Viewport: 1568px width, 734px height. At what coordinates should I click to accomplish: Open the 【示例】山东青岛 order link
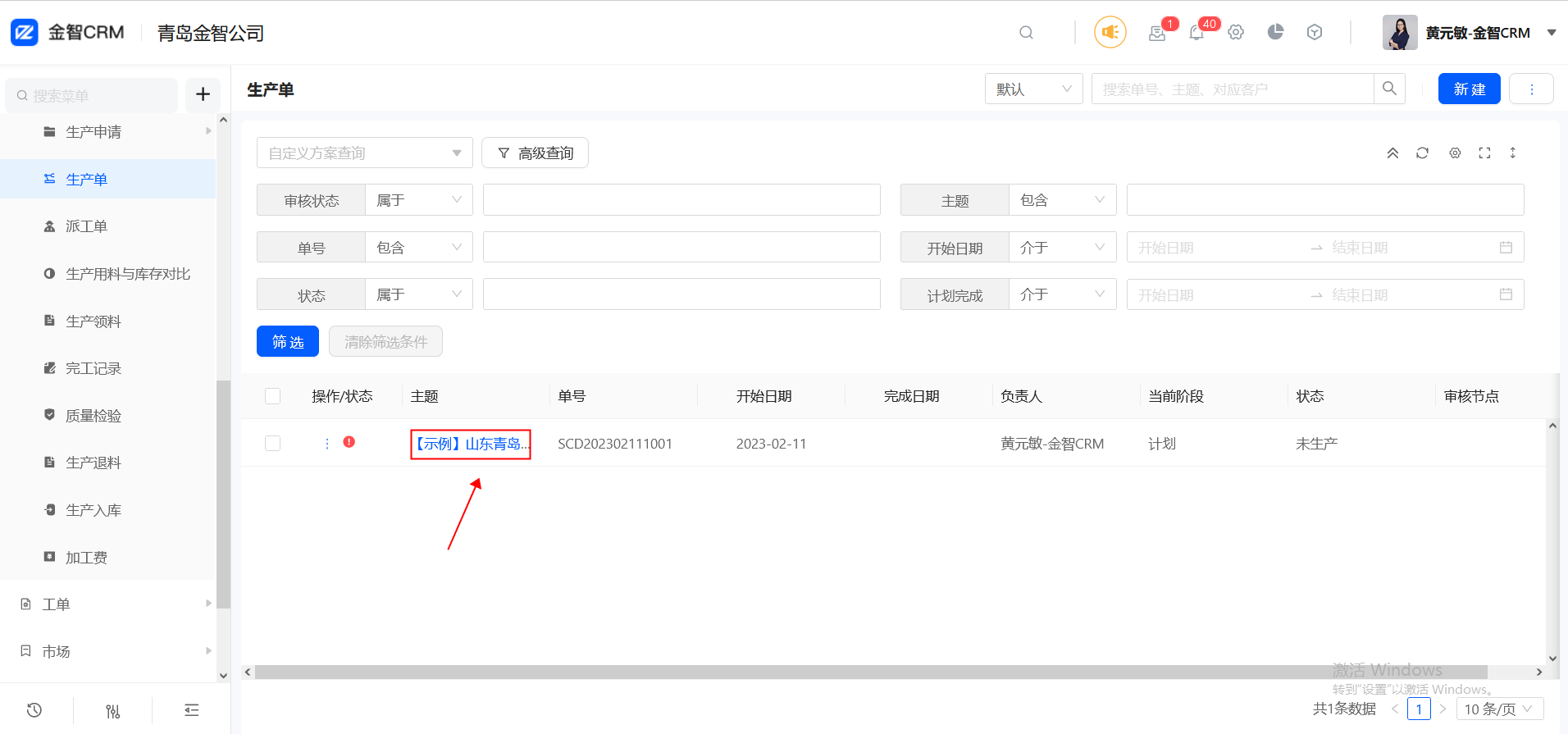[471, 444]
